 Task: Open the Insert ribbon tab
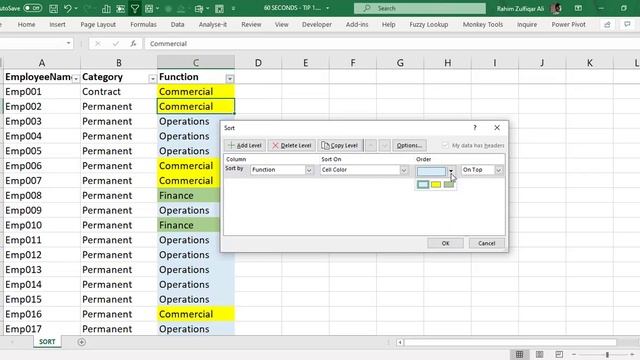tap(57, 24)
